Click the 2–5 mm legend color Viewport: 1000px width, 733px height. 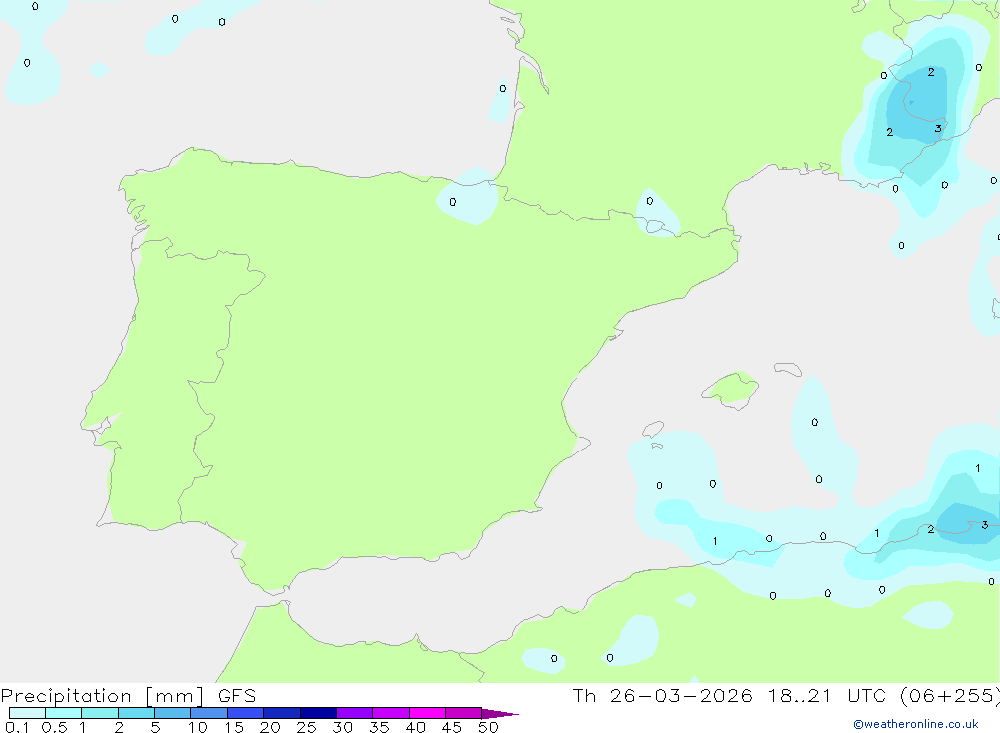tap(136, 713)
